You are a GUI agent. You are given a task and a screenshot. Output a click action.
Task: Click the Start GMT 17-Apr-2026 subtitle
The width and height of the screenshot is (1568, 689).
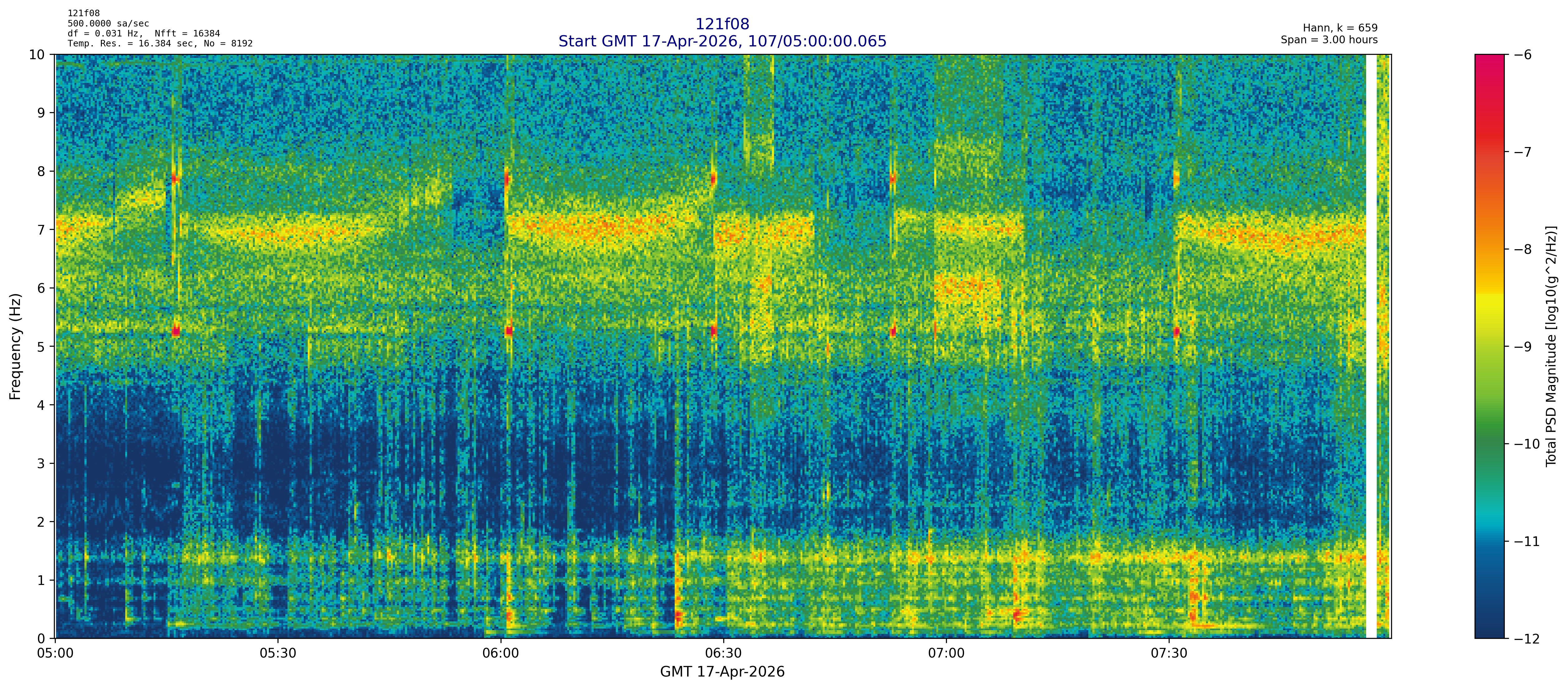point(722,41)
